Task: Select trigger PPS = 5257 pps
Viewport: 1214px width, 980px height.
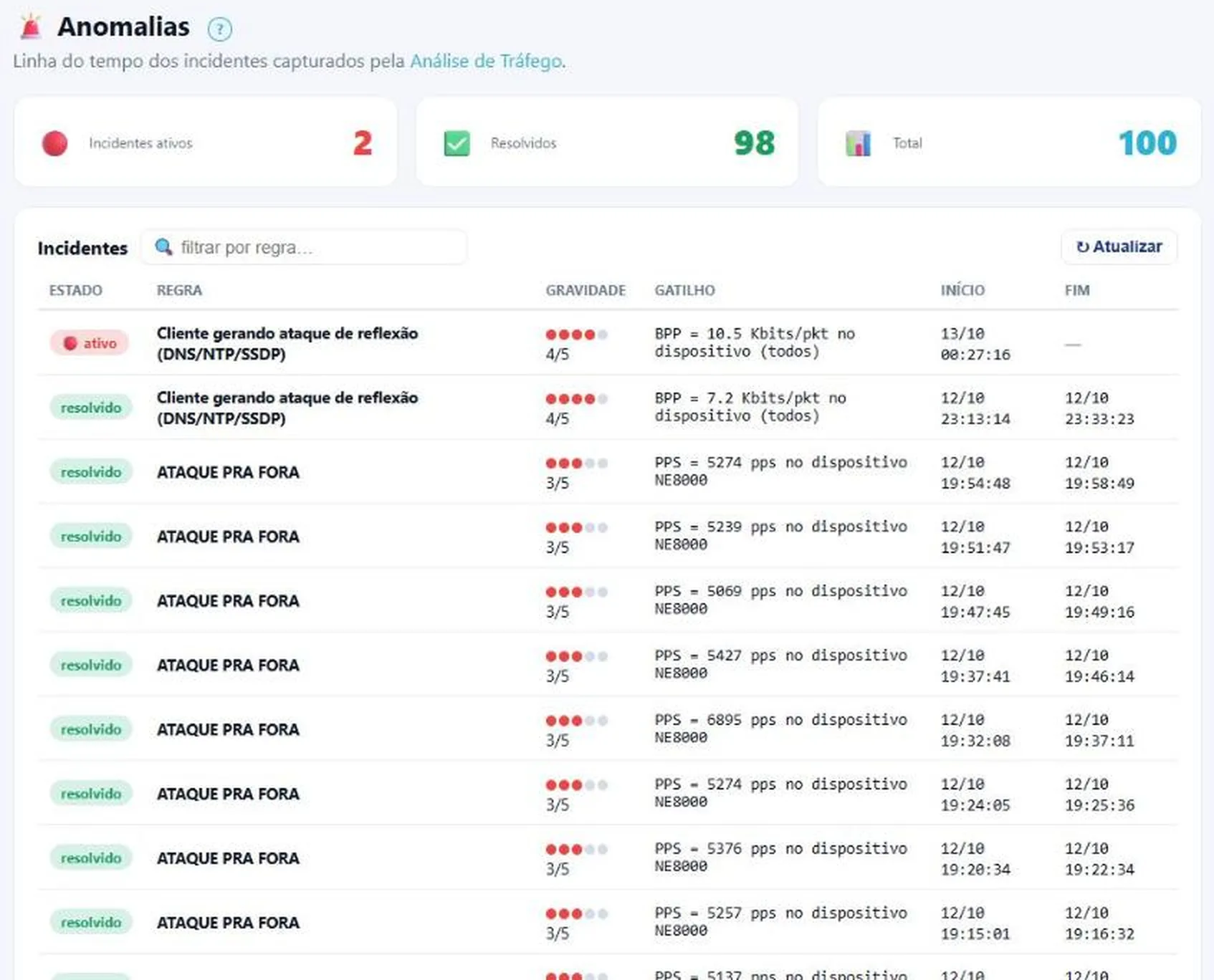Action: point(780,921)
